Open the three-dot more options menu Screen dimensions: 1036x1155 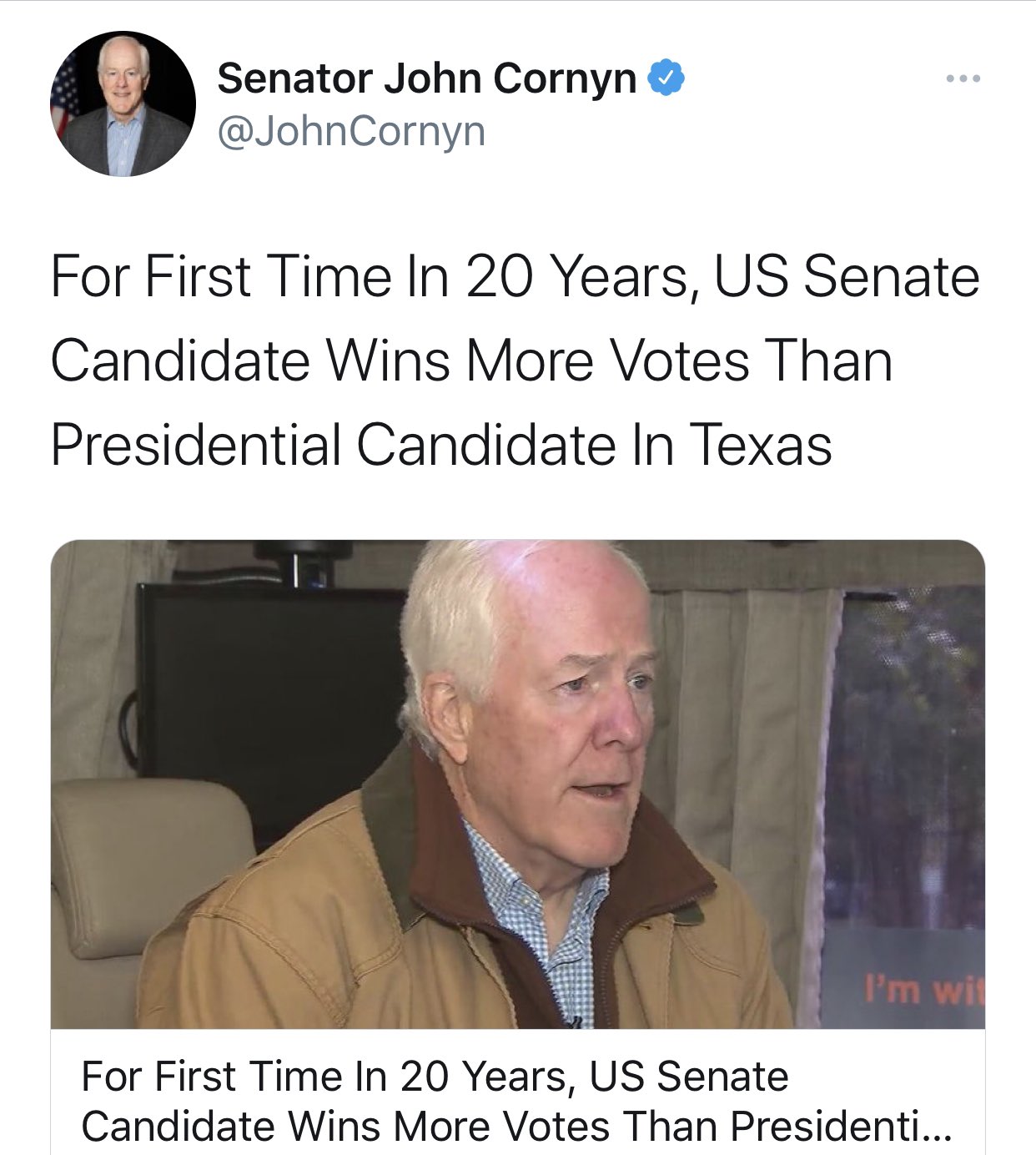point(963,79)
